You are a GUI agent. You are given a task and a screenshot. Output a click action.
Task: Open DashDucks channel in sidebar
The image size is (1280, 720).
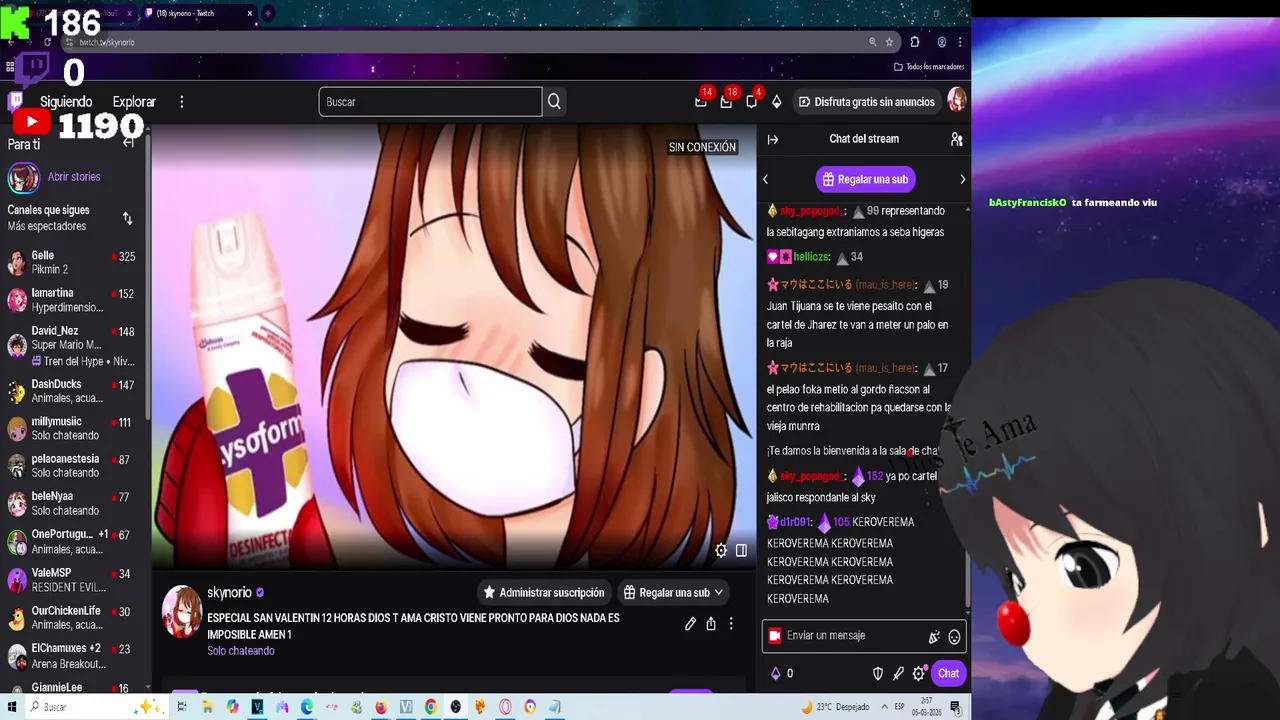(72, 391)
